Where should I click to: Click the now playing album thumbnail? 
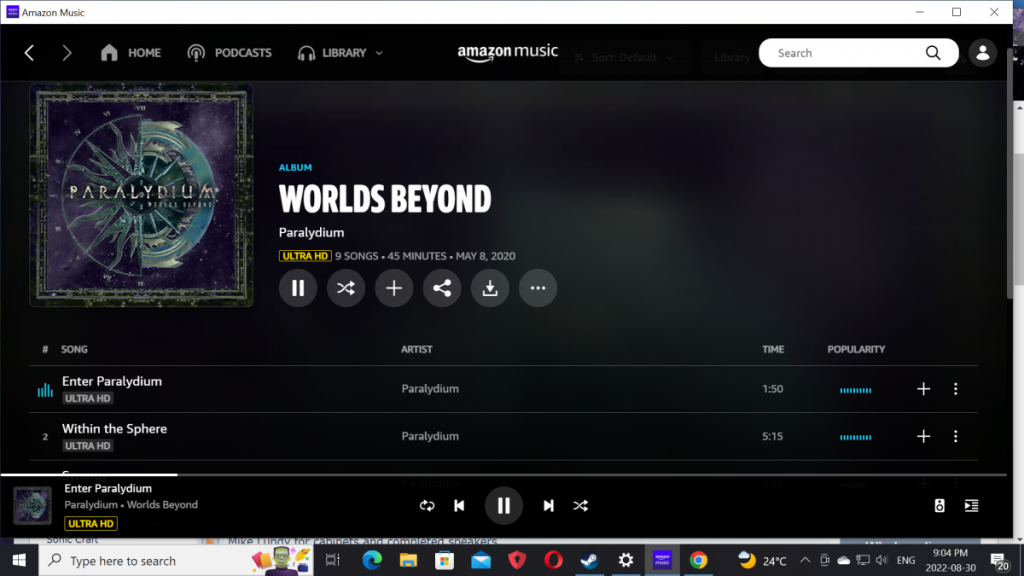pyautogui.click(x=33, y=505)
